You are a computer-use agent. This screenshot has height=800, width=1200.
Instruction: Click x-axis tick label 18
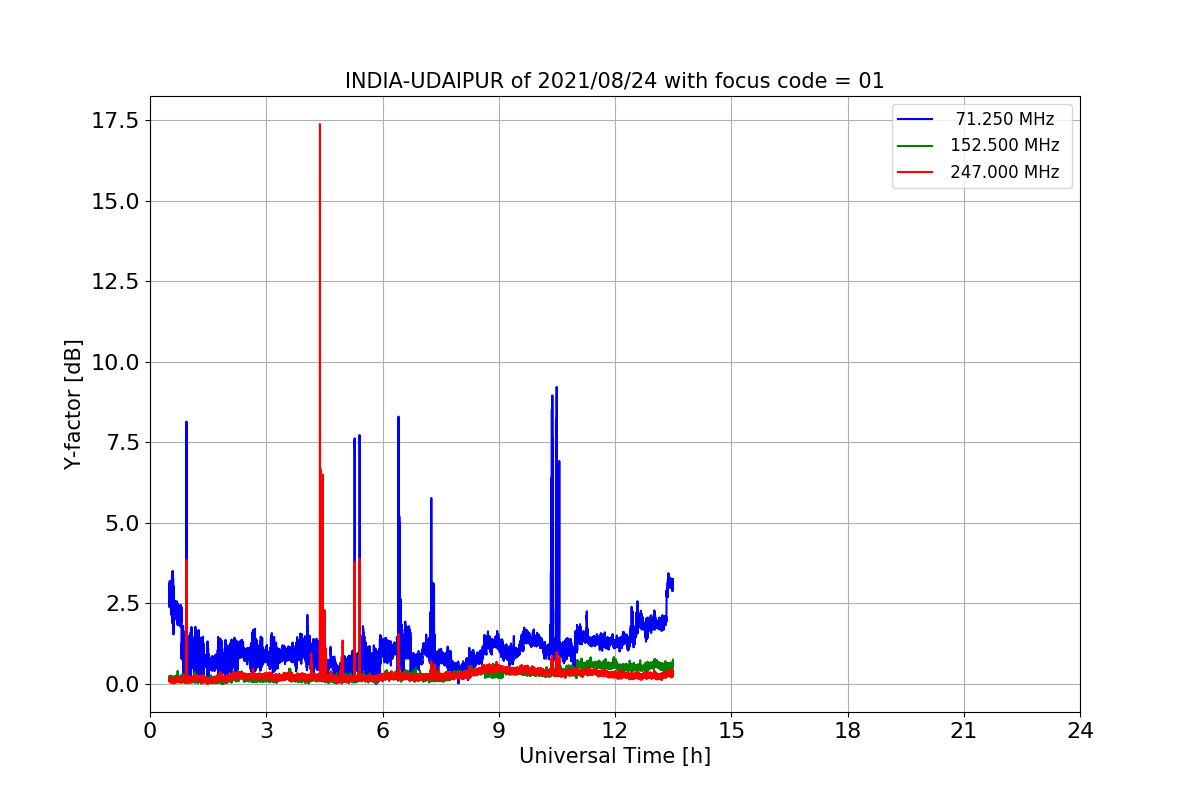click(x=848, y=731)
